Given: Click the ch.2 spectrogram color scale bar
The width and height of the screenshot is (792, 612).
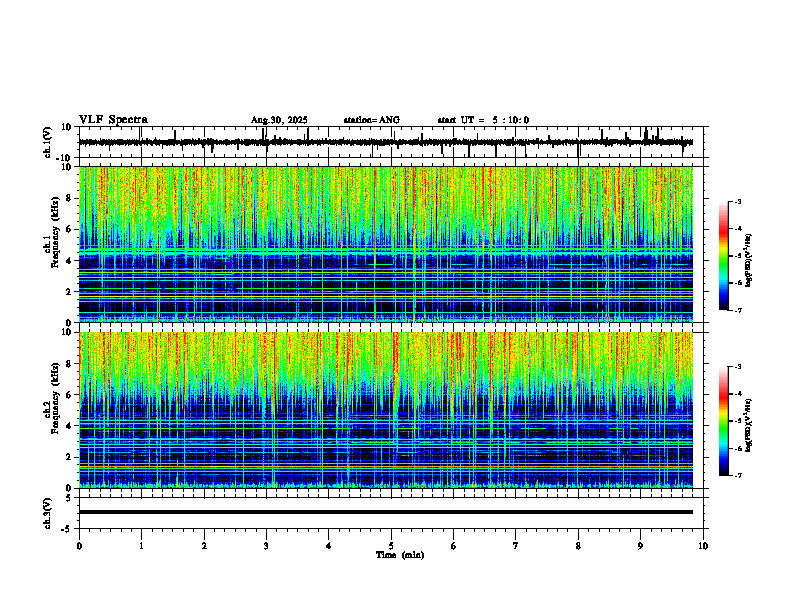Looking at the screenshot, I should (x=723, y=421).
